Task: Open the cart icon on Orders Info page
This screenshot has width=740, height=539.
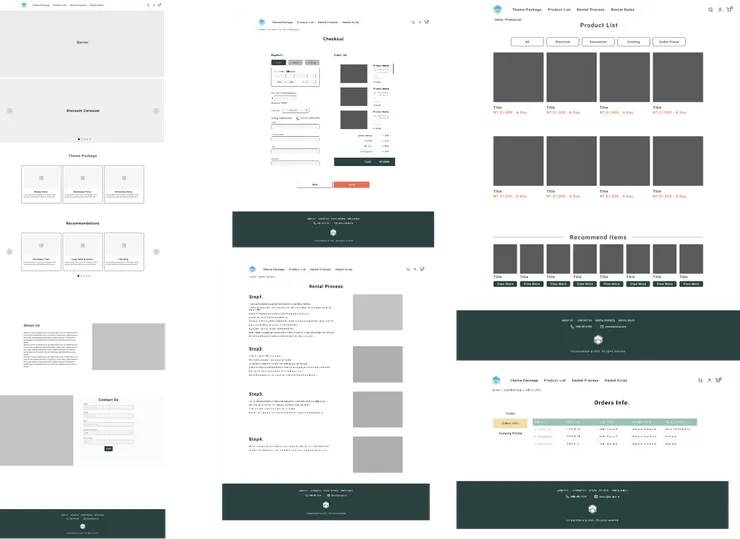Action: 718,380
